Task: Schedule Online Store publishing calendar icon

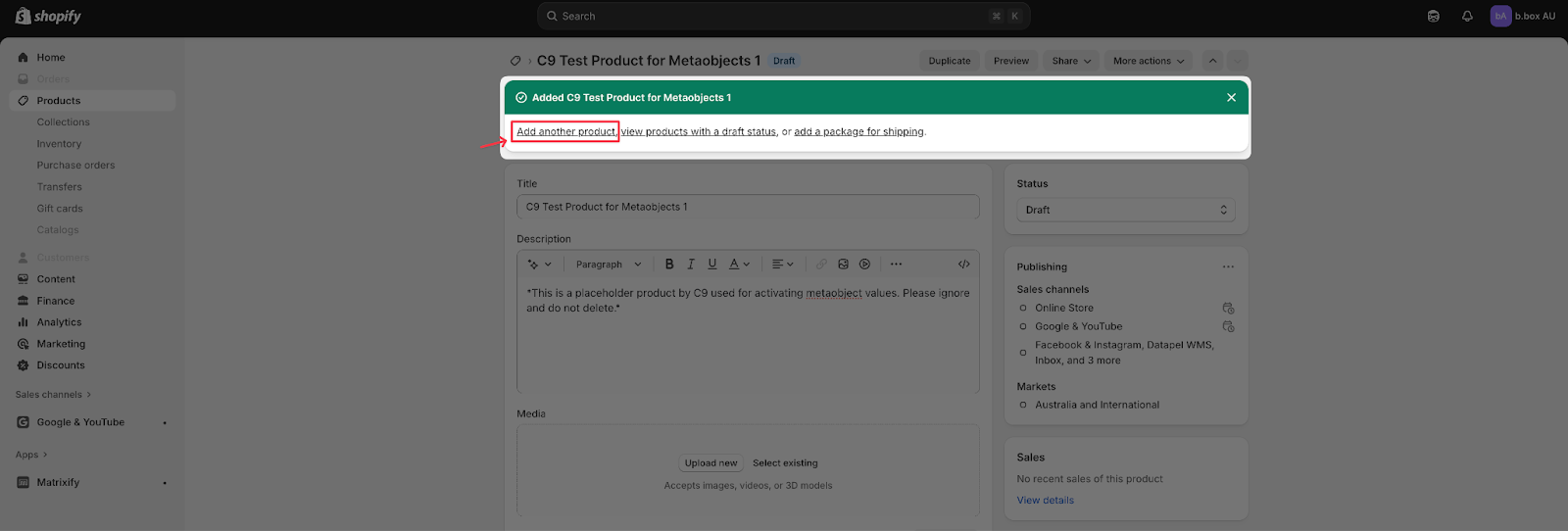Action: point(1228,309)
